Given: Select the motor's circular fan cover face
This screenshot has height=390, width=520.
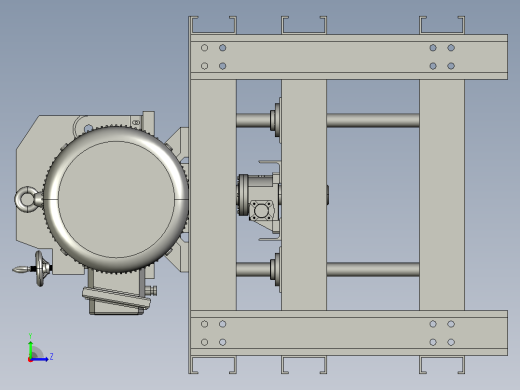Looking at the screenshot, I should (x=116, y=199).
